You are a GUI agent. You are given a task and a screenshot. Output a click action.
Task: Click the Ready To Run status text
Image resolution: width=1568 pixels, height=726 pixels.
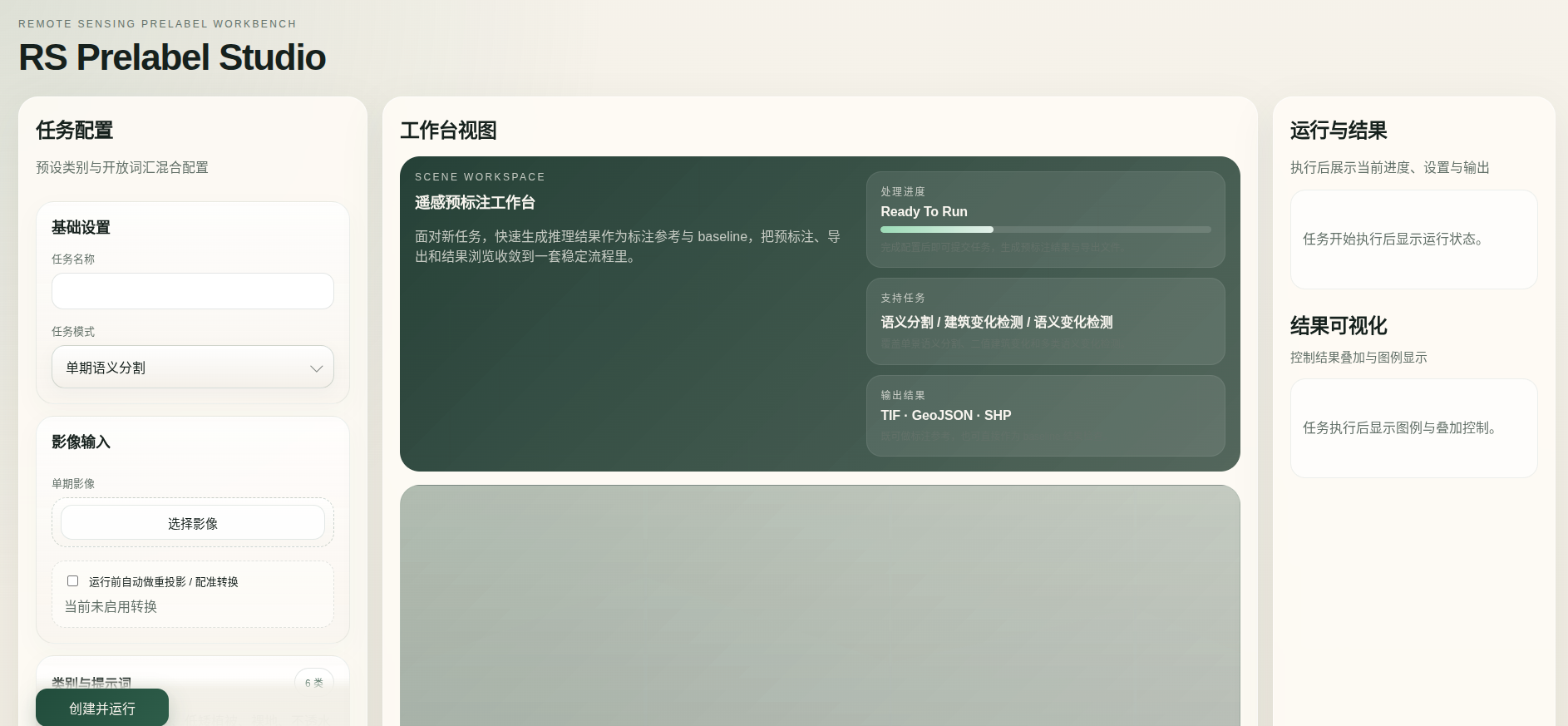click(x=924, y=211)
